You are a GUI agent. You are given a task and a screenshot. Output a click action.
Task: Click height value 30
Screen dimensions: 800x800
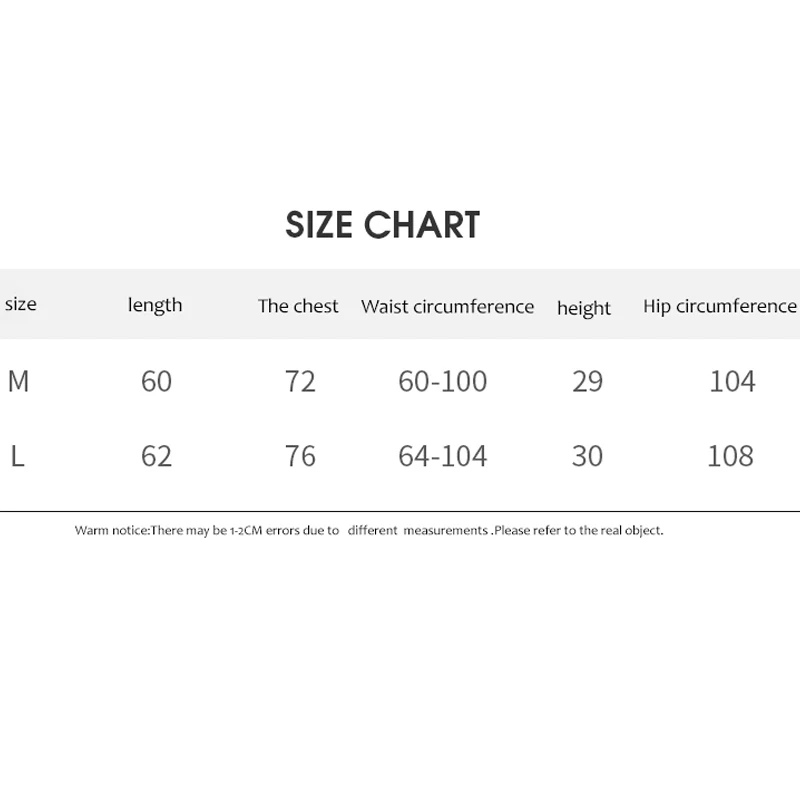pyautogui.click(x=587, y=456)
